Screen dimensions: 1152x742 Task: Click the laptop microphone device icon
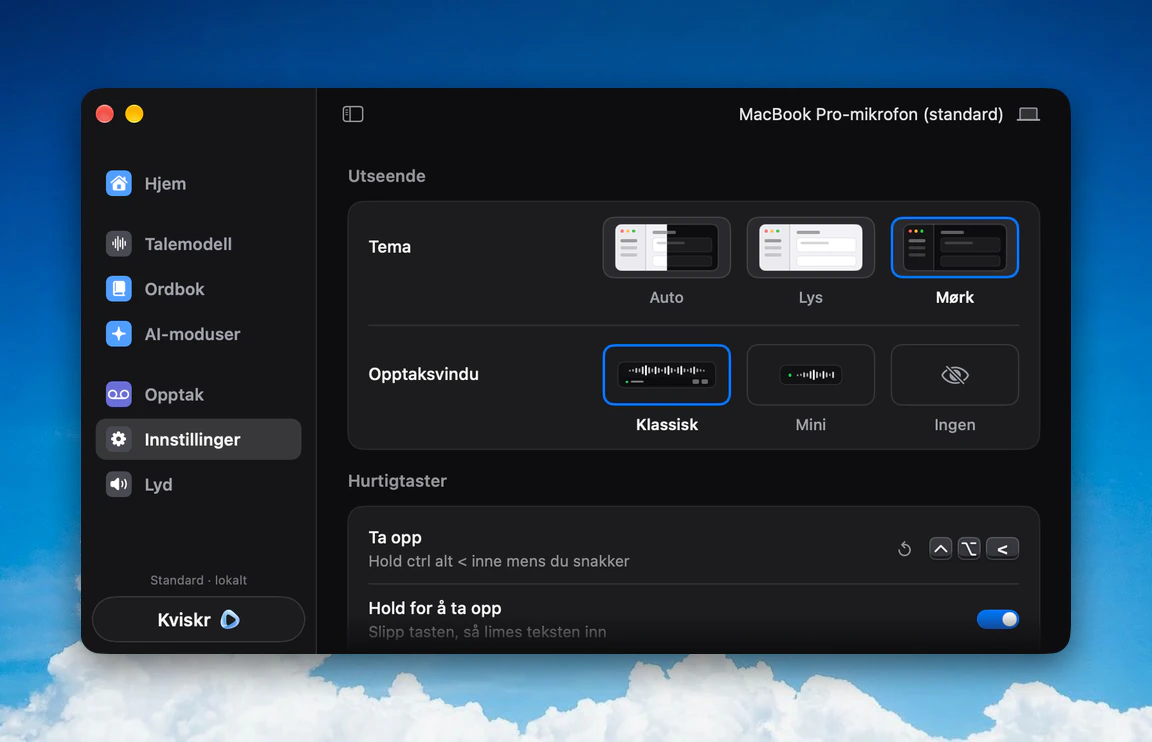click(1028, 114)
